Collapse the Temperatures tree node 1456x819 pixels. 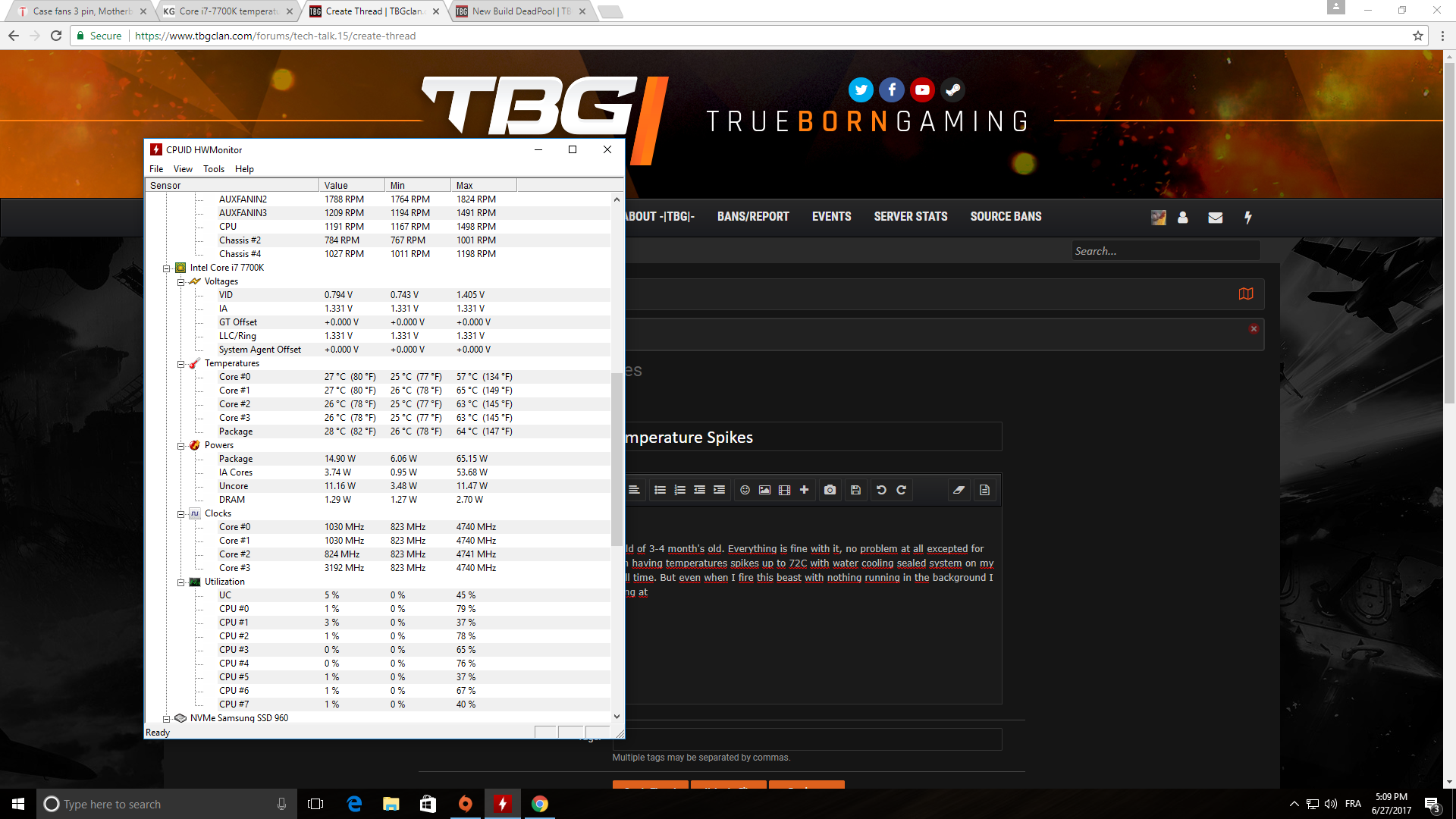(181, 364)
